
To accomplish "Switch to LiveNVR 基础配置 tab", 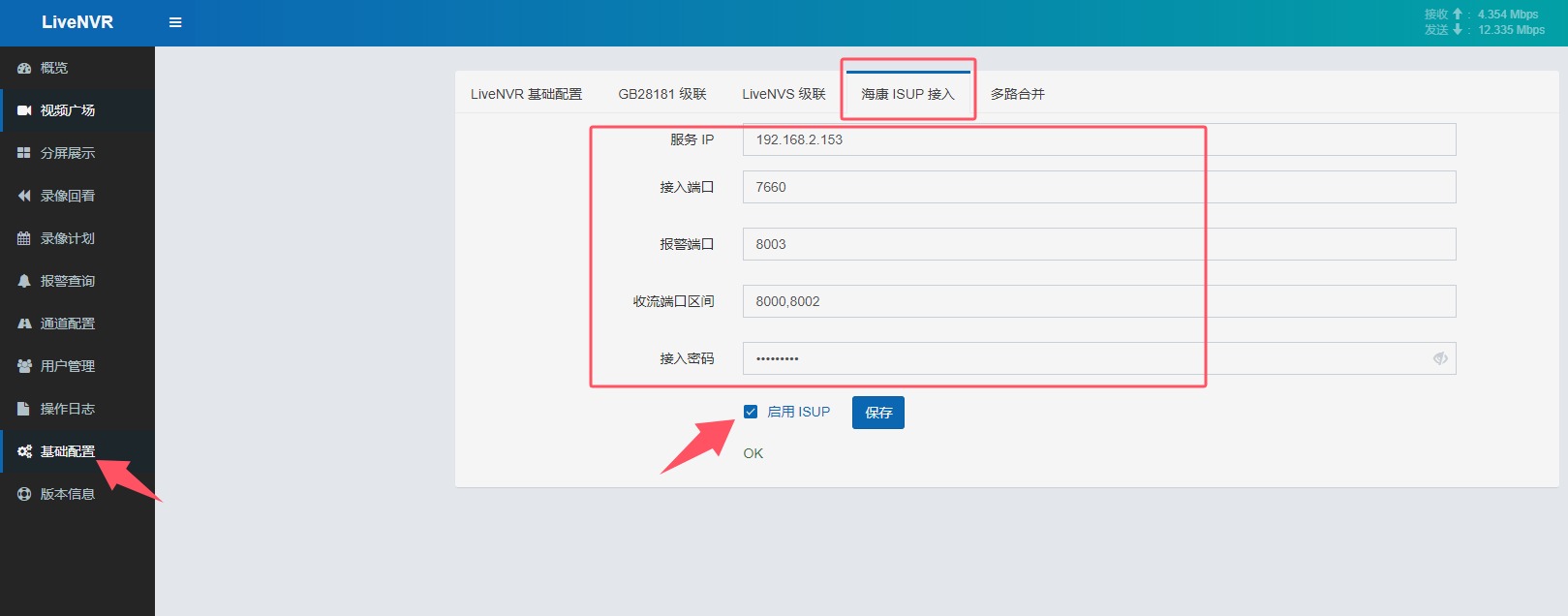I will tap(527, 94).
